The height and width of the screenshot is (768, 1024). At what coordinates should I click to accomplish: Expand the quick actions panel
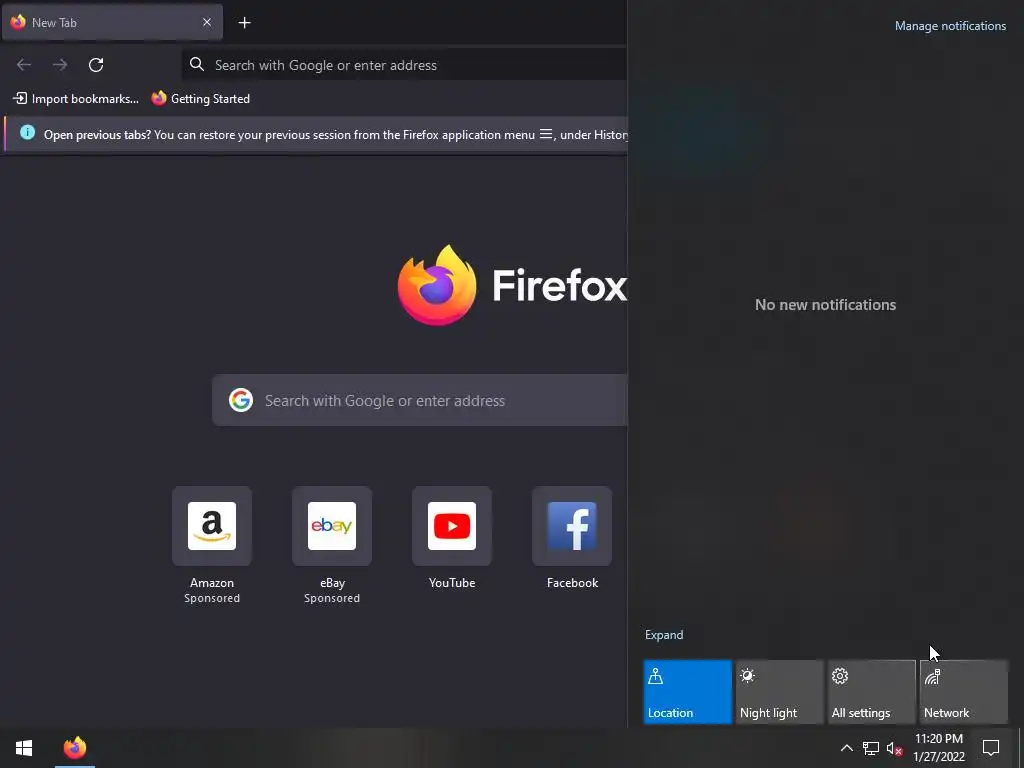pos(664,635)
